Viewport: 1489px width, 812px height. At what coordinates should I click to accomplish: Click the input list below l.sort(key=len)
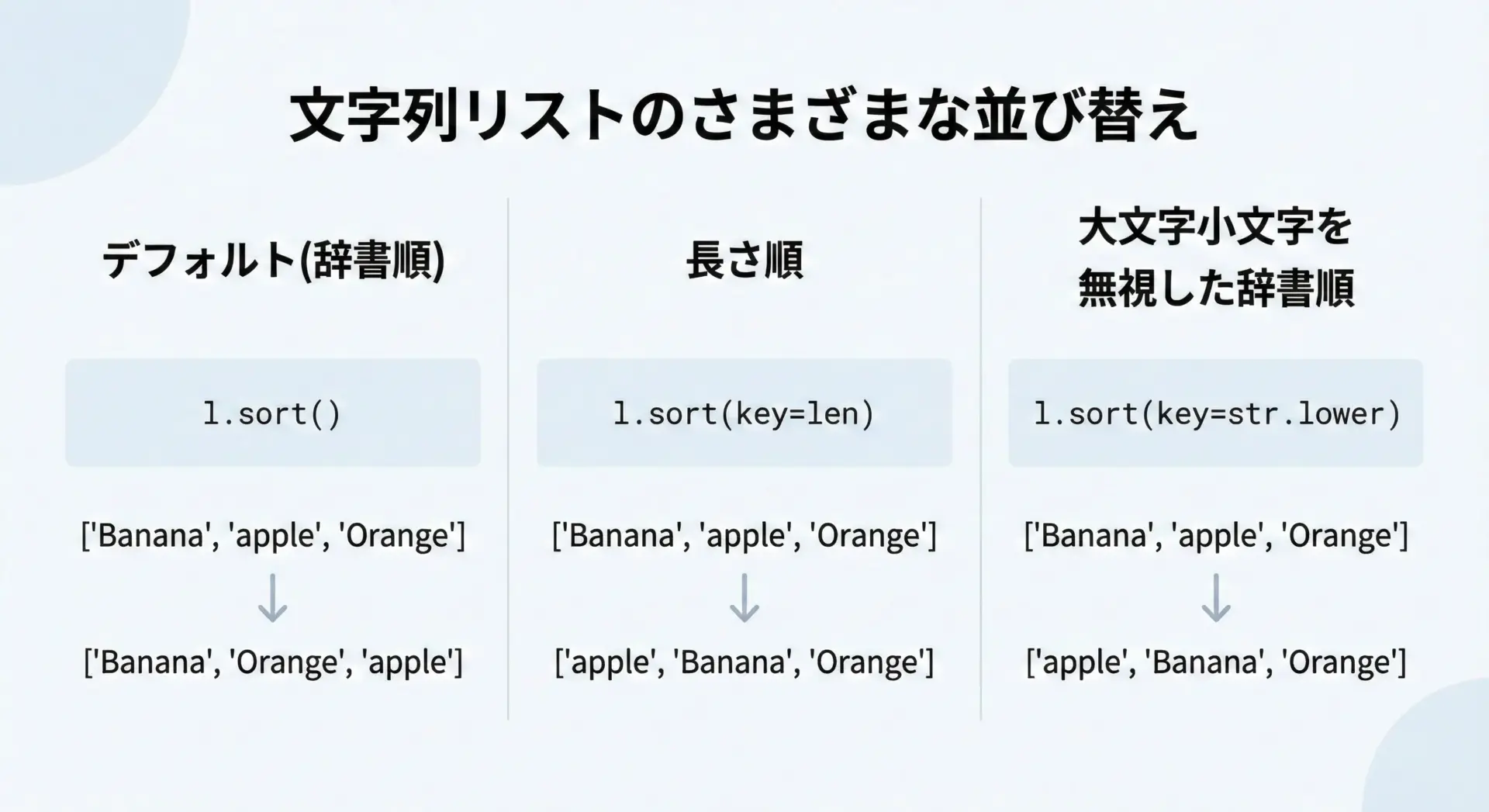coord(744,536)
